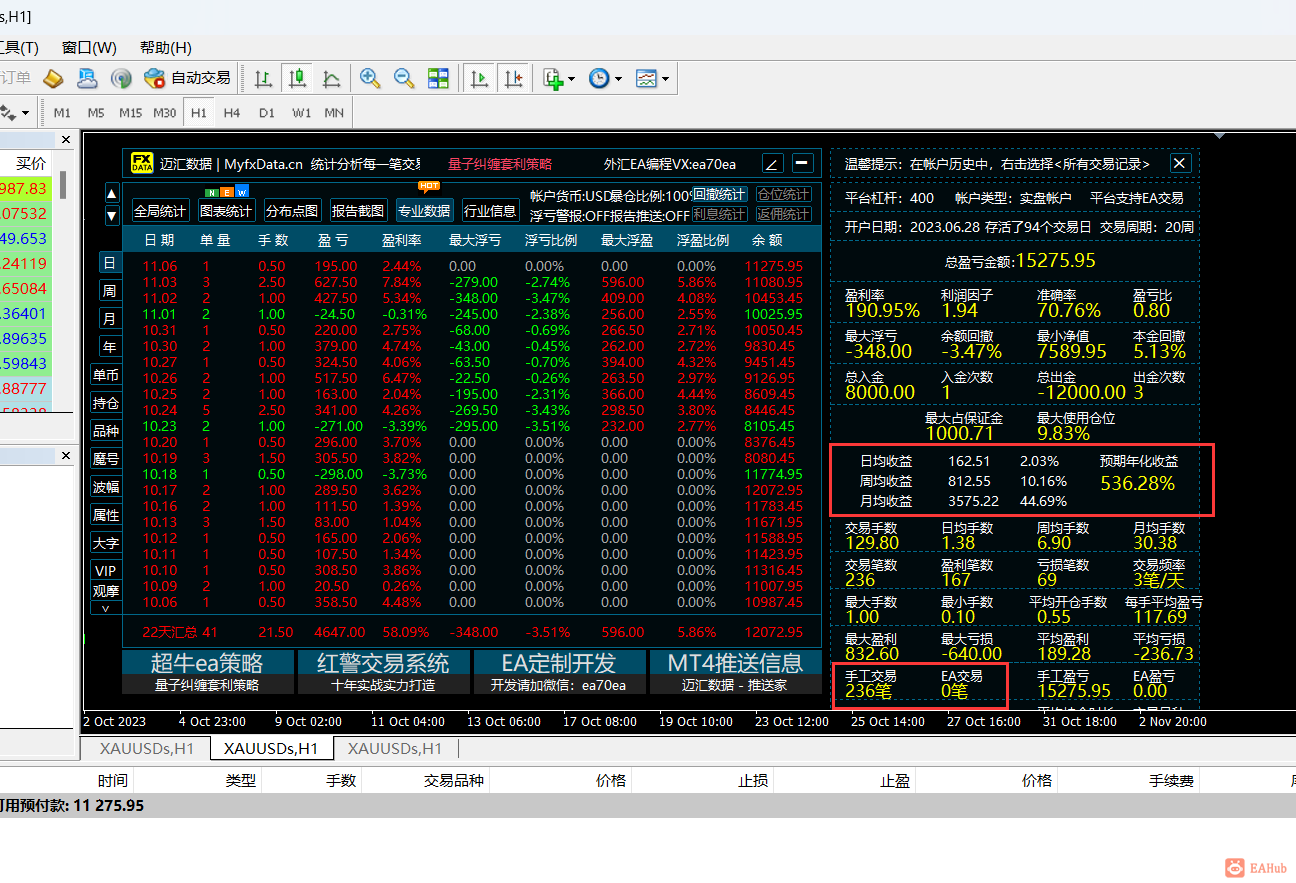Click the MT4推送信息 banner
This screenshot has width=1296, height=883.
(x=735, y=671)
